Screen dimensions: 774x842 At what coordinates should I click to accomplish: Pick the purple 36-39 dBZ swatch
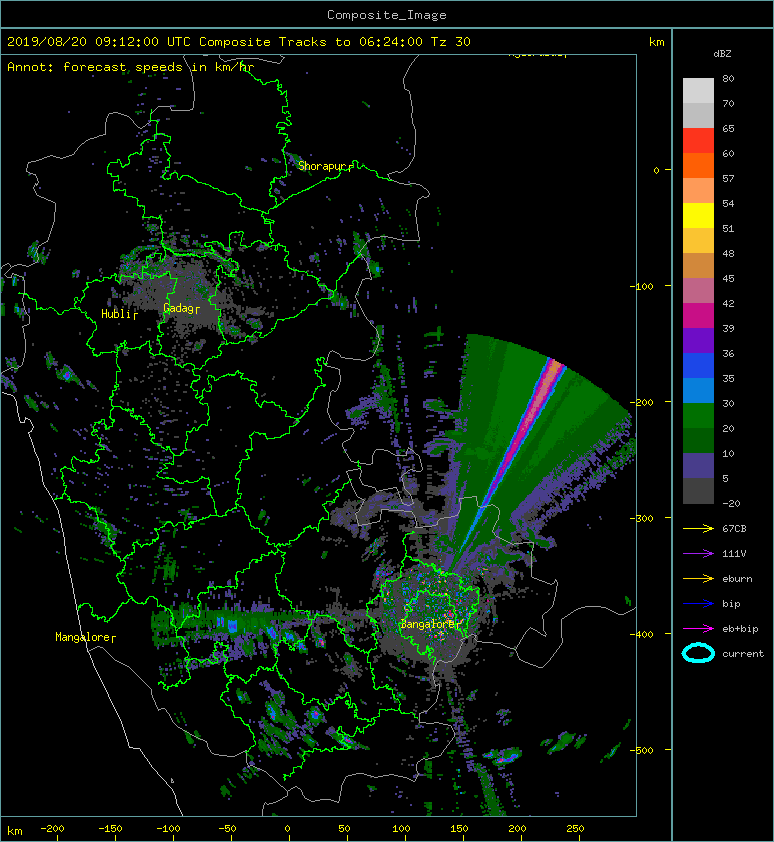point(698,340)
